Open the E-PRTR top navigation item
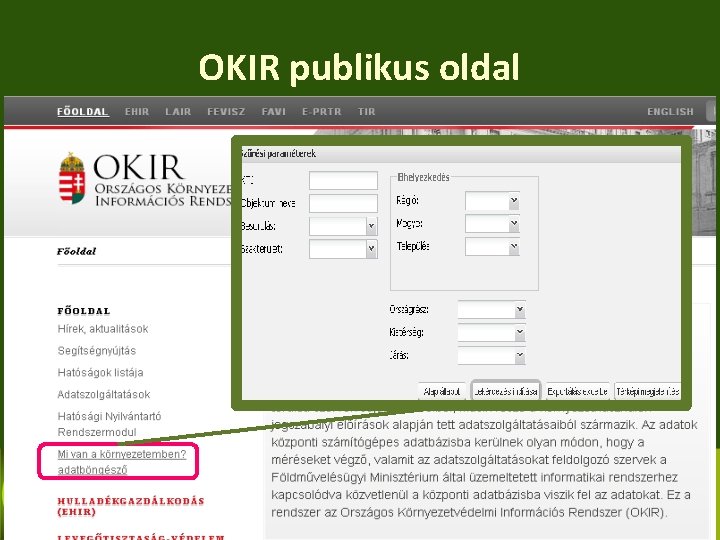Image resolution: width=720 pixels, height=540 pixels. [x=321, y=112]
